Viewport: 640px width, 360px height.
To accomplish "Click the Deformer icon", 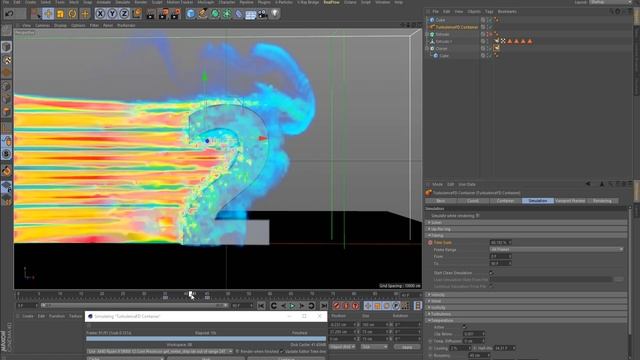I will click(239, 14).
